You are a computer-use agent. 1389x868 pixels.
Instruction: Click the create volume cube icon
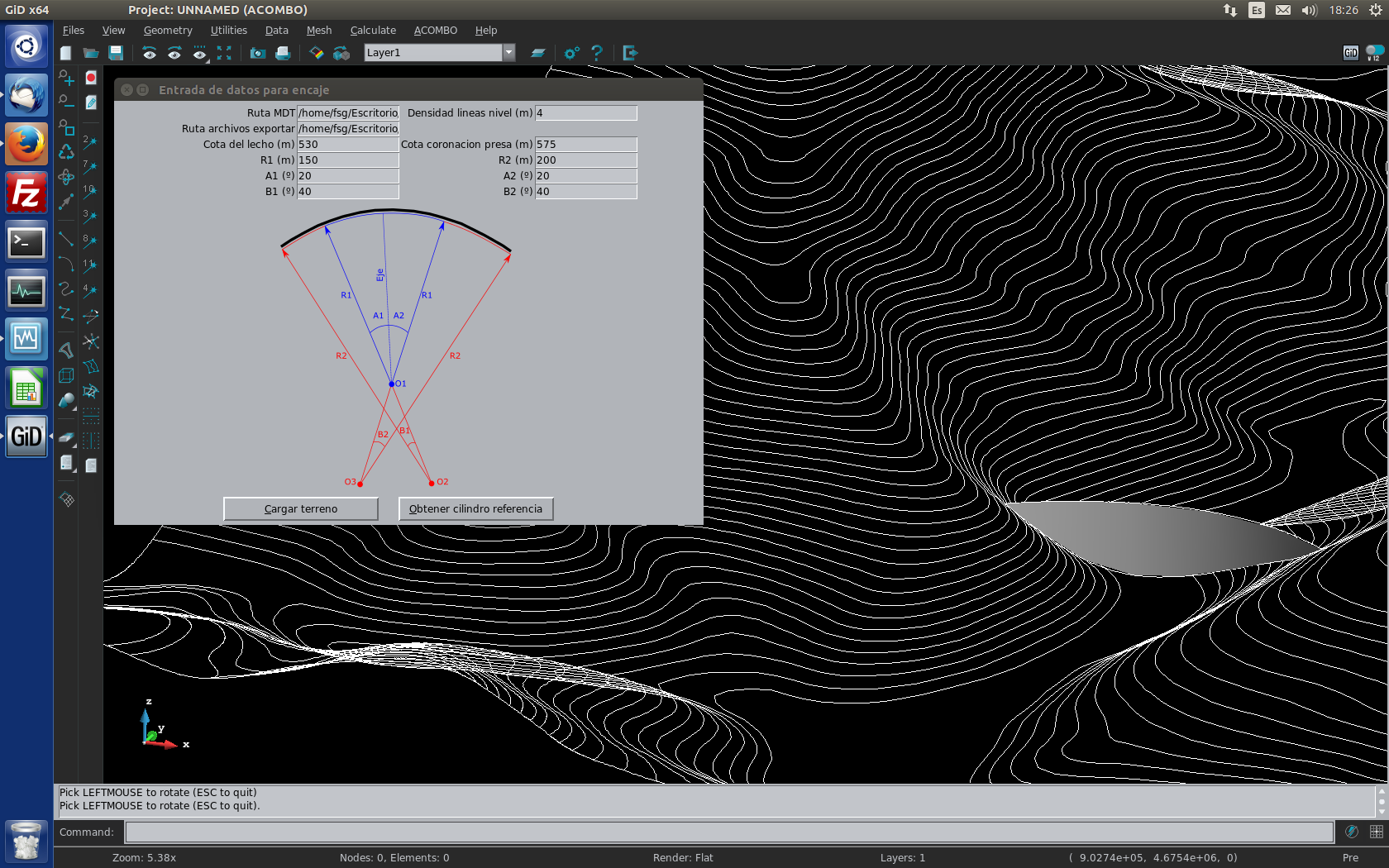point(66,375)
